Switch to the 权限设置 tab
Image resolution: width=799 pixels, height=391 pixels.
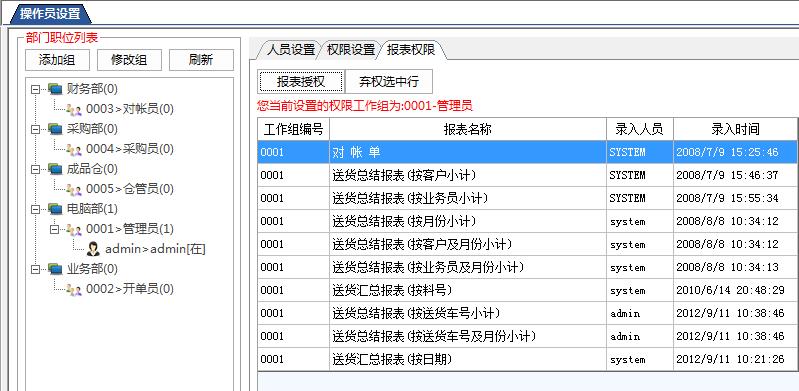click(351, 50)
